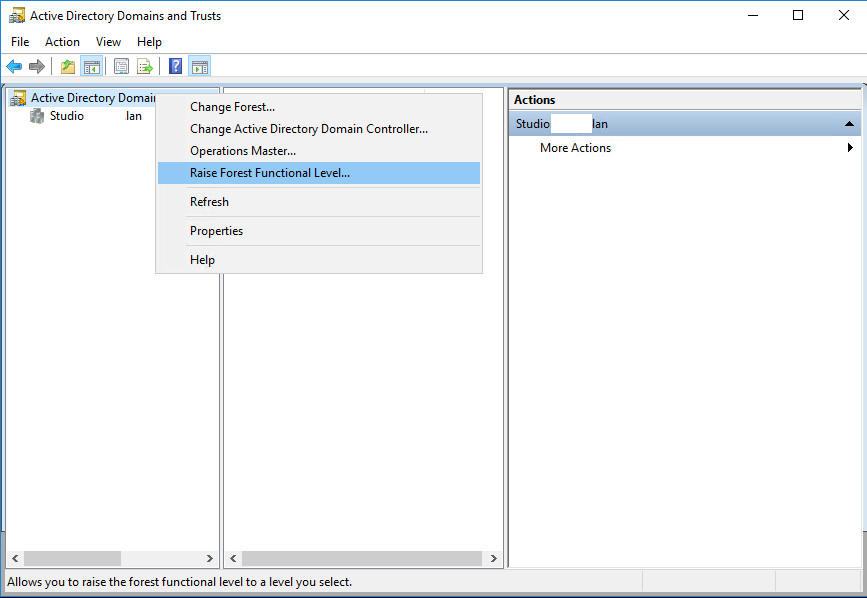867x598 pixels.
Task: Click the root node icon in the console tree
Action: point(18,98)
